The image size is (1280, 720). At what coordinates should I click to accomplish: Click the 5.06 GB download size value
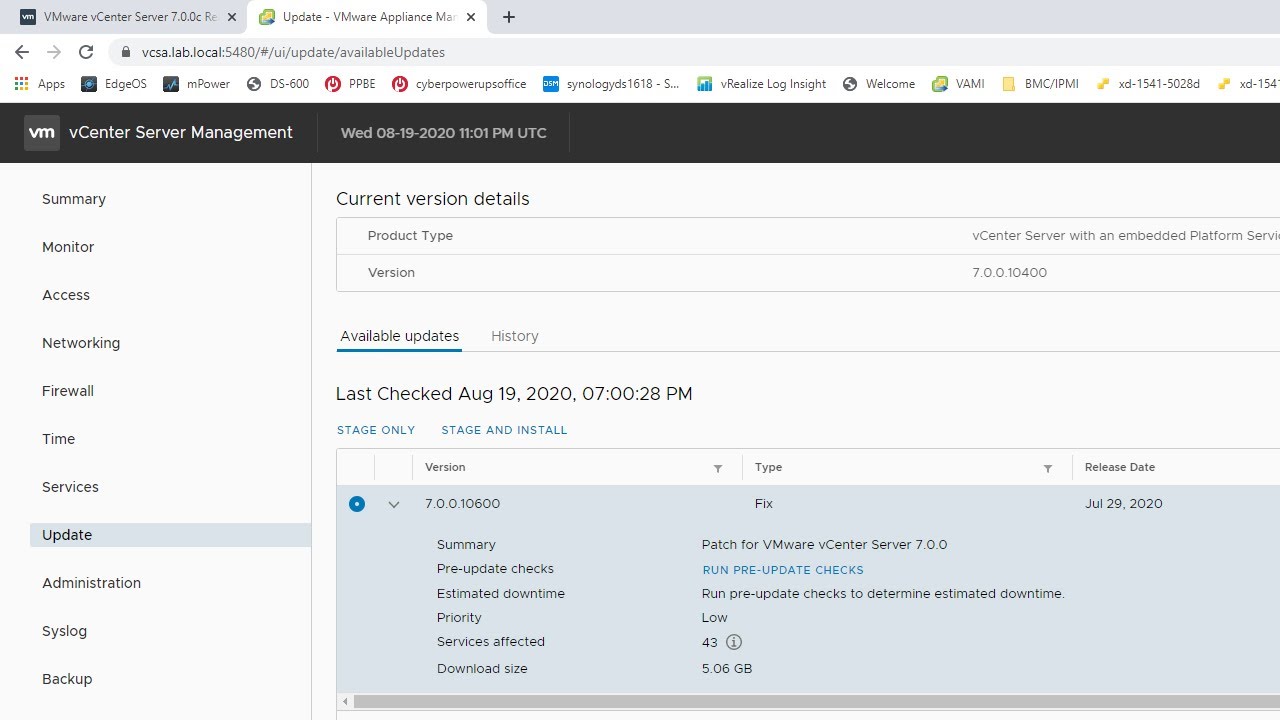727,669
